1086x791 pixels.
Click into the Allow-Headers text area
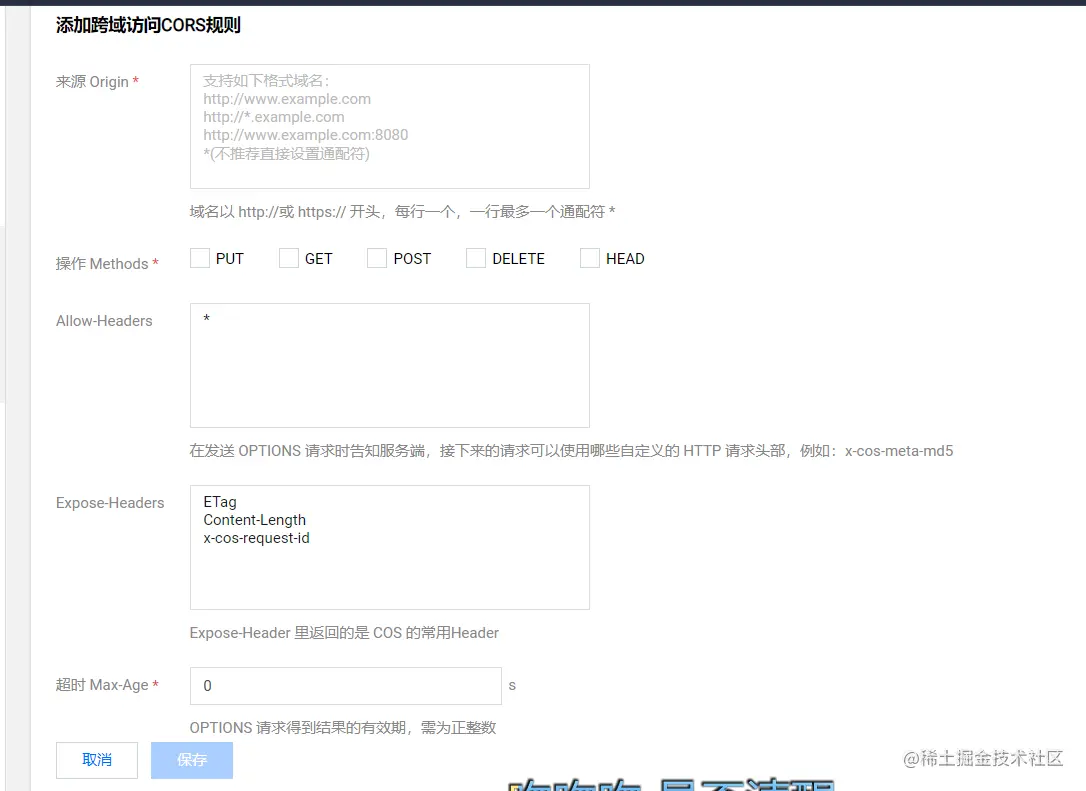pos(390,365)
